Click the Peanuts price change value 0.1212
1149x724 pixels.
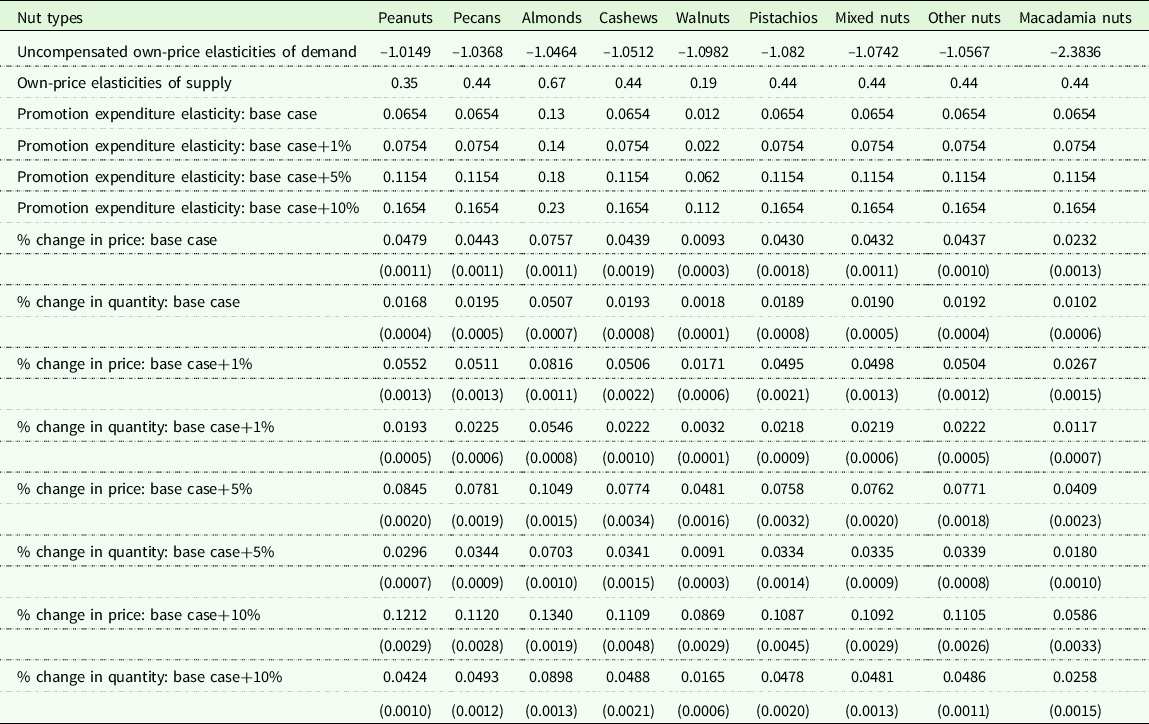pyautogui.click(x=404, y=615)
